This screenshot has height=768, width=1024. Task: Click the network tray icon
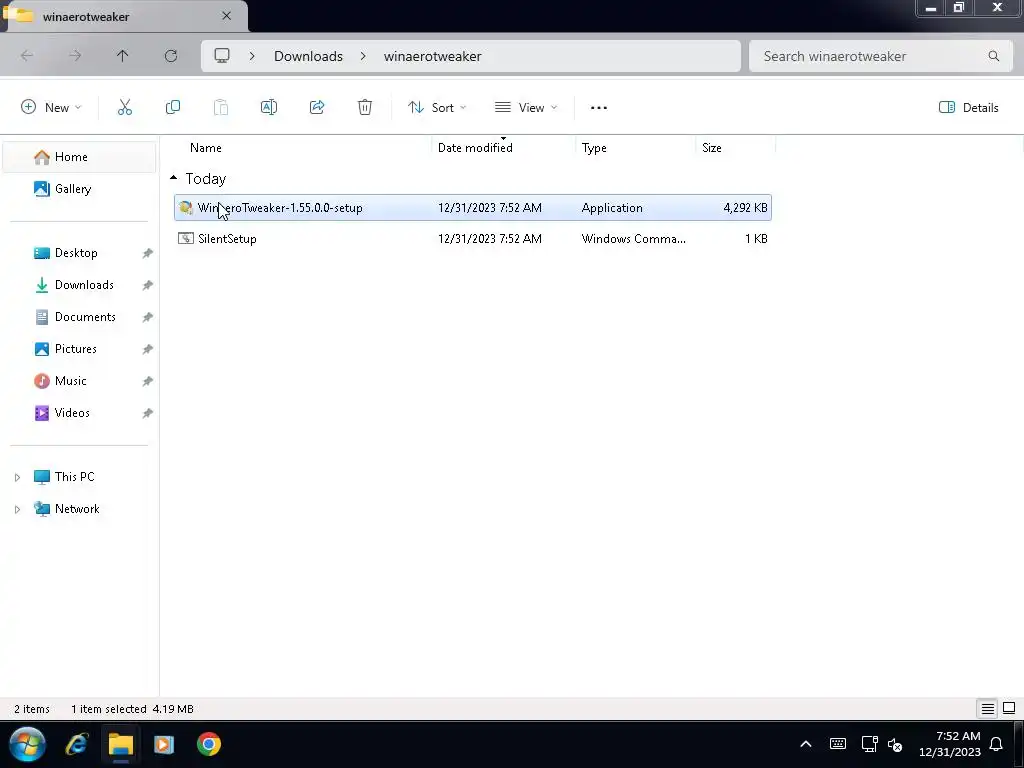click(869, 744)
